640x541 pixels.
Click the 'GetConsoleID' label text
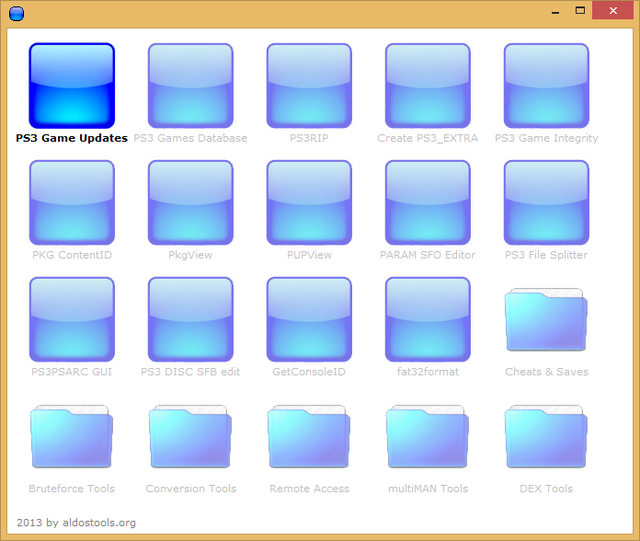click(309, 372)
